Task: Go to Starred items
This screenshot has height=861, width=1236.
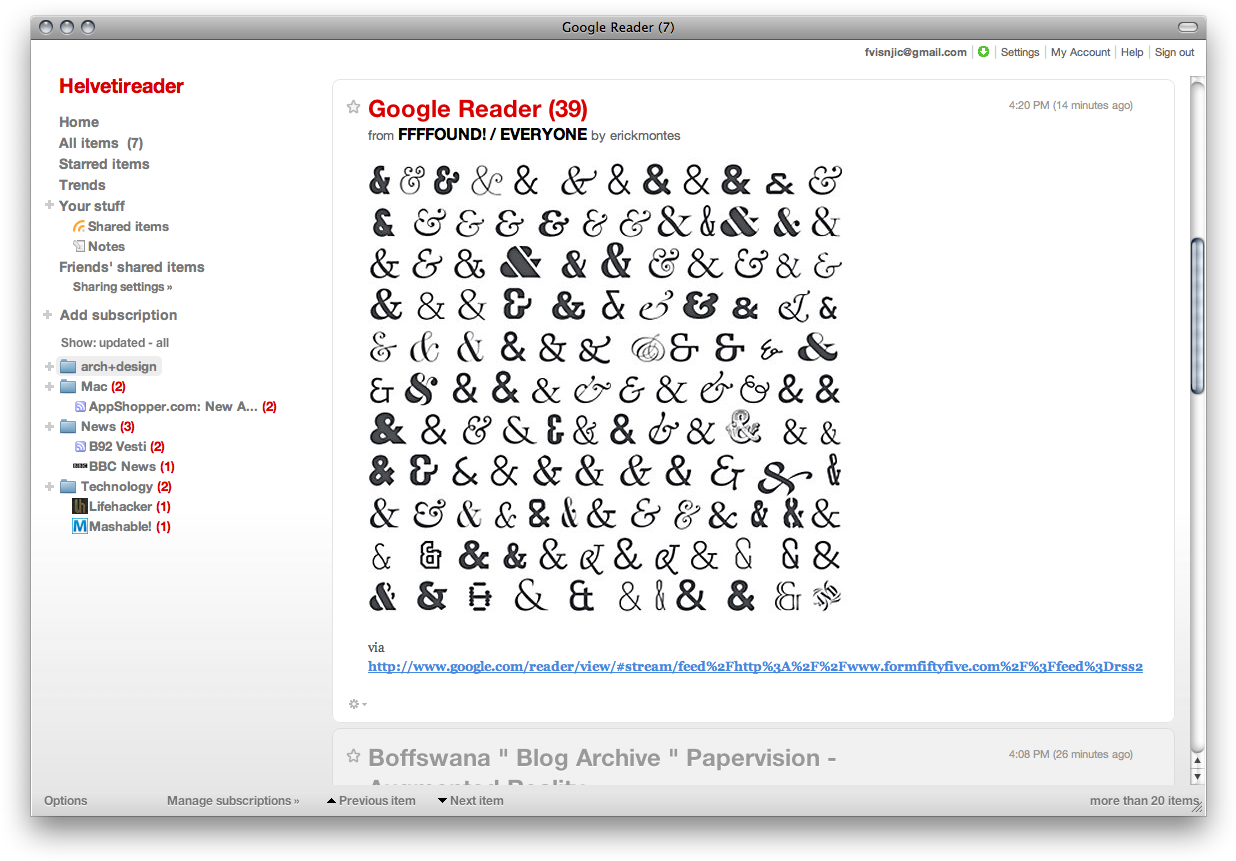Action: (x=104, y=163)
